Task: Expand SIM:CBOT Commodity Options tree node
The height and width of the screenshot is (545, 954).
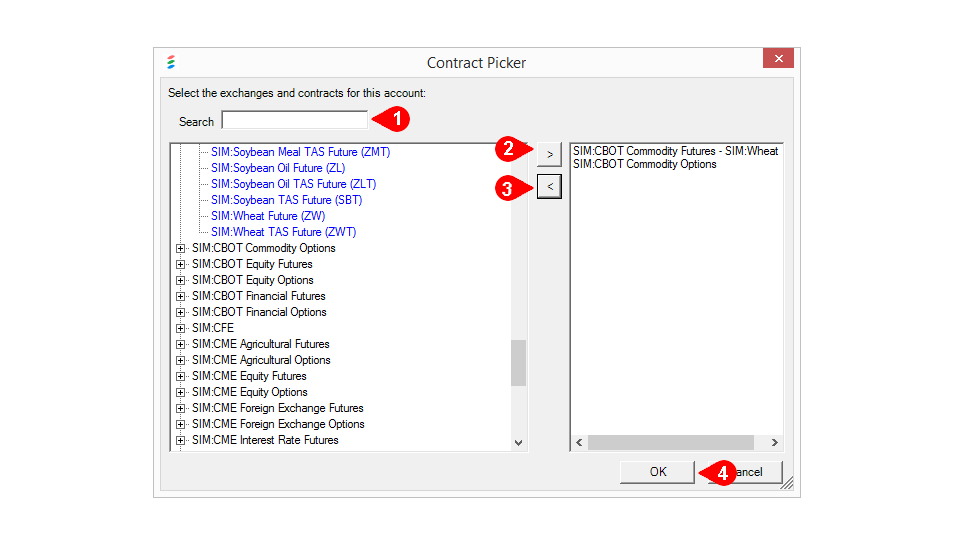Action: coord(181,248)
